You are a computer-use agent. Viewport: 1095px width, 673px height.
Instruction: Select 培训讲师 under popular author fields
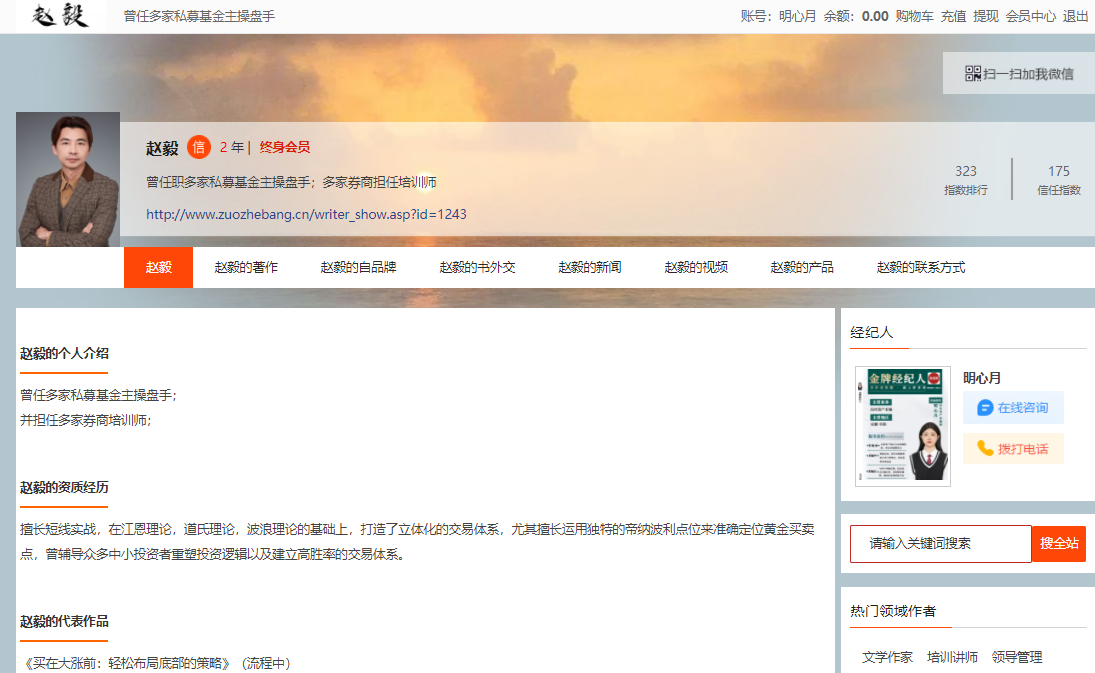(x=952, y=657)
